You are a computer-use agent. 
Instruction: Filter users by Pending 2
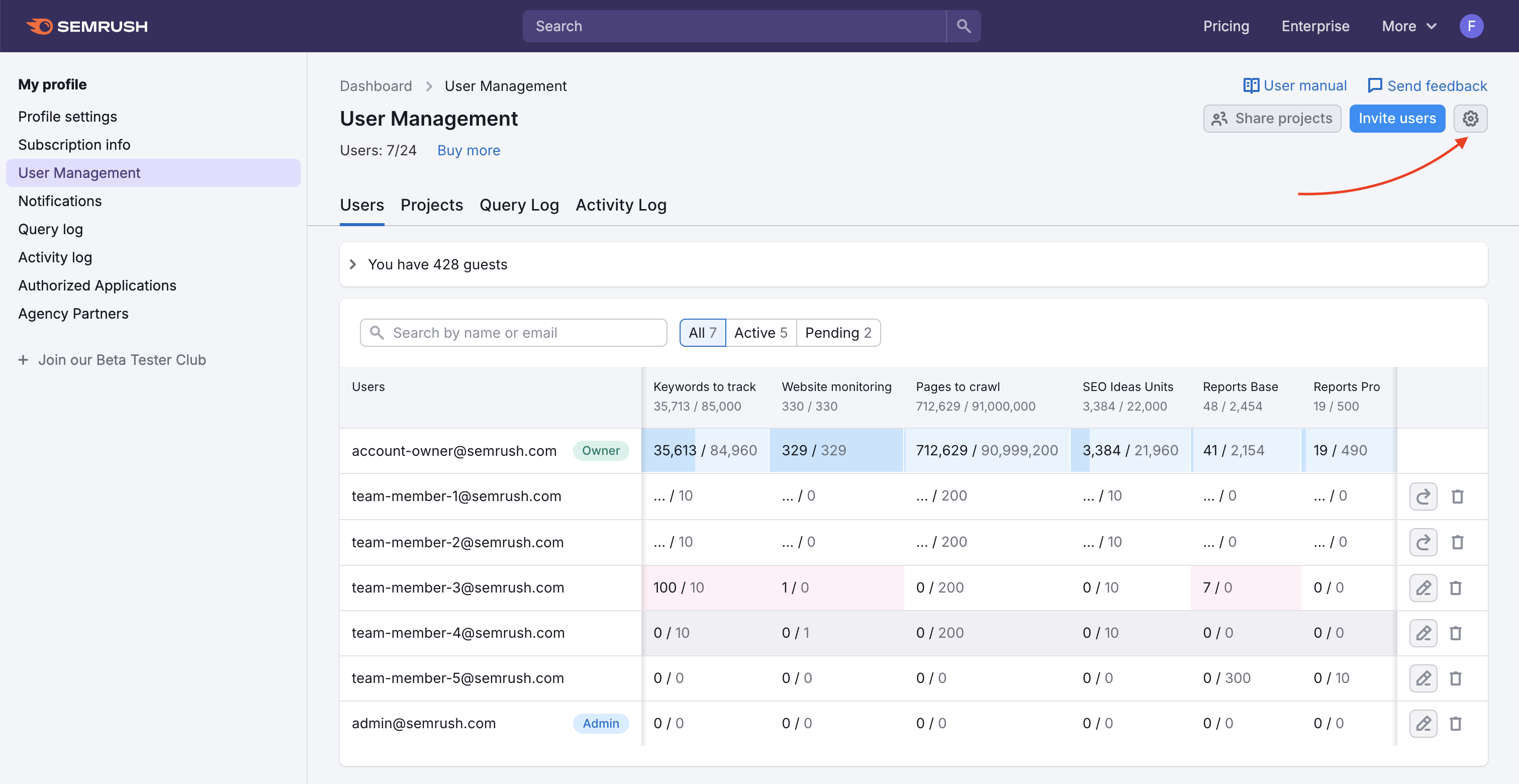pos(838,333)
